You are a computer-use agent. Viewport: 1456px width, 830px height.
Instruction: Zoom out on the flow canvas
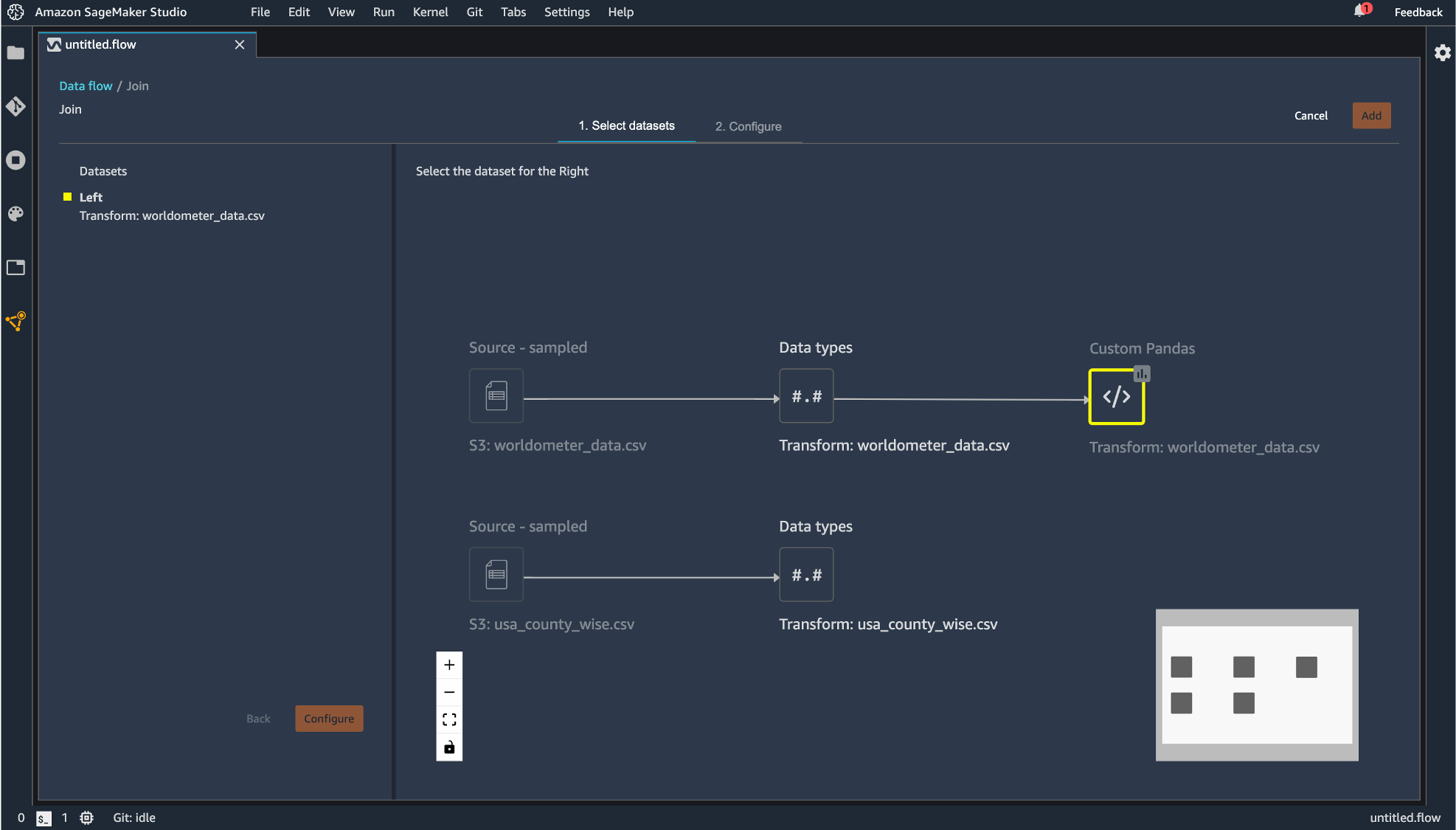(449, 692)
